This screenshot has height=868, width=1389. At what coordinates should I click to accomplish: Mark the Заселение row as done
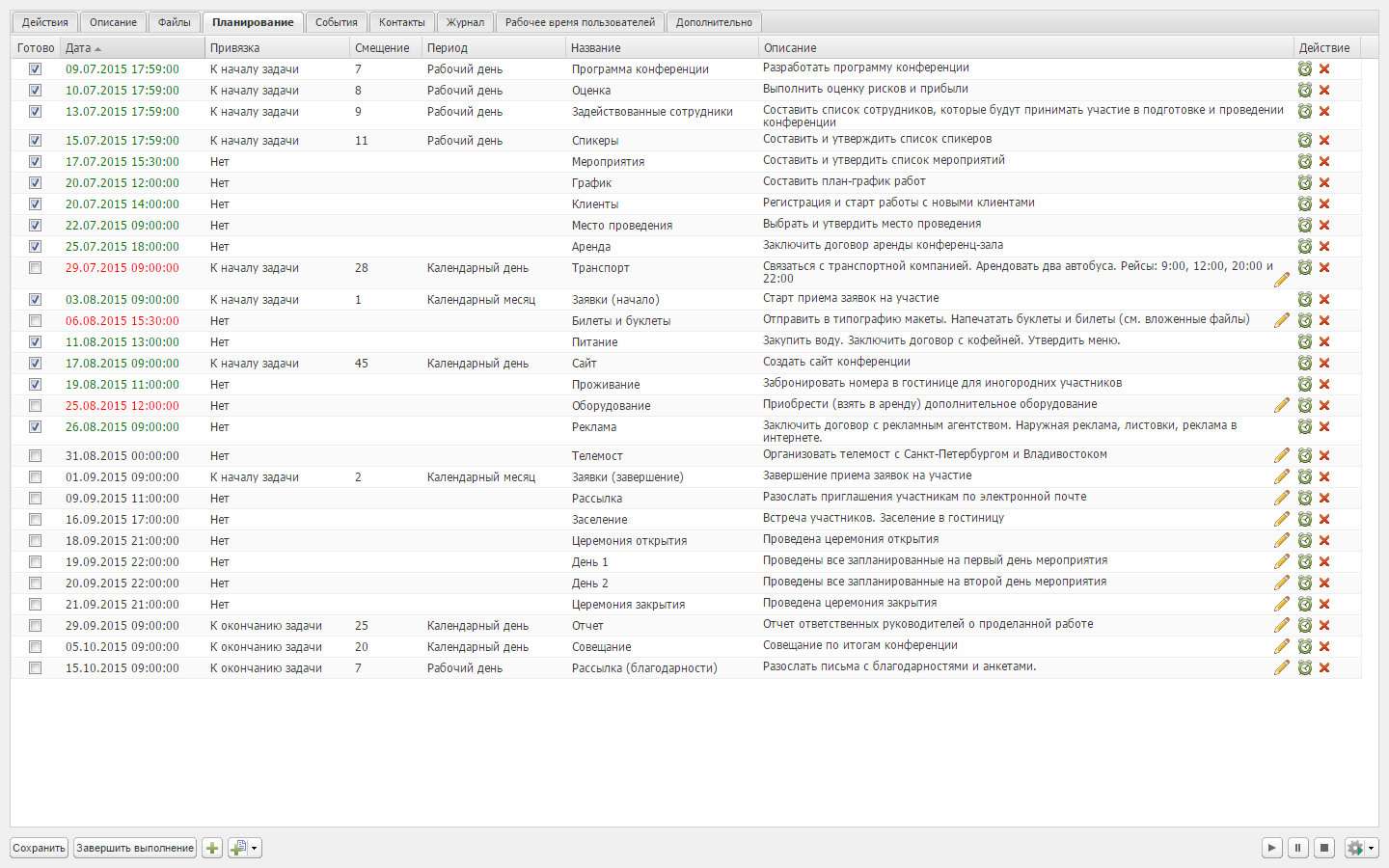[x=36, y=520]
